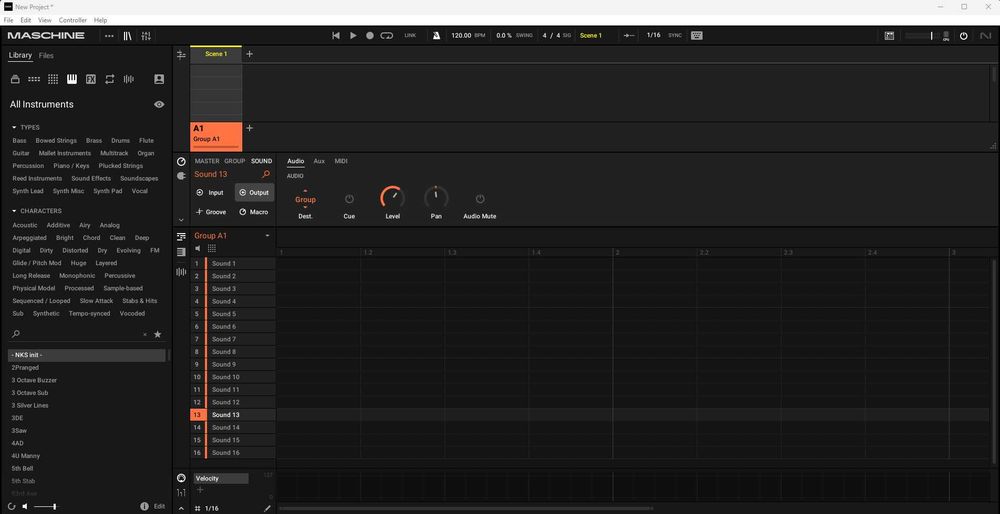Image resolution: width=1000 pixels, height=514 pixels.
Task: Select the Scene 1 tab
Action: coord(216,54)
